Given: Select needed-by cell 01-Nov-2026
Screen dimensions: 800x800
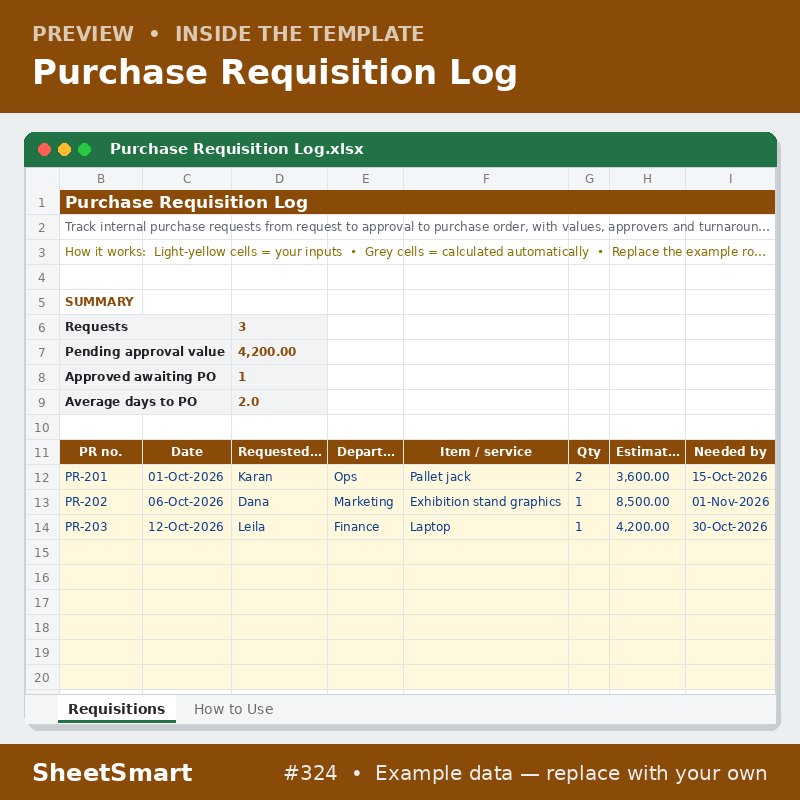Looking at the screenshot, I should point(730,502).
